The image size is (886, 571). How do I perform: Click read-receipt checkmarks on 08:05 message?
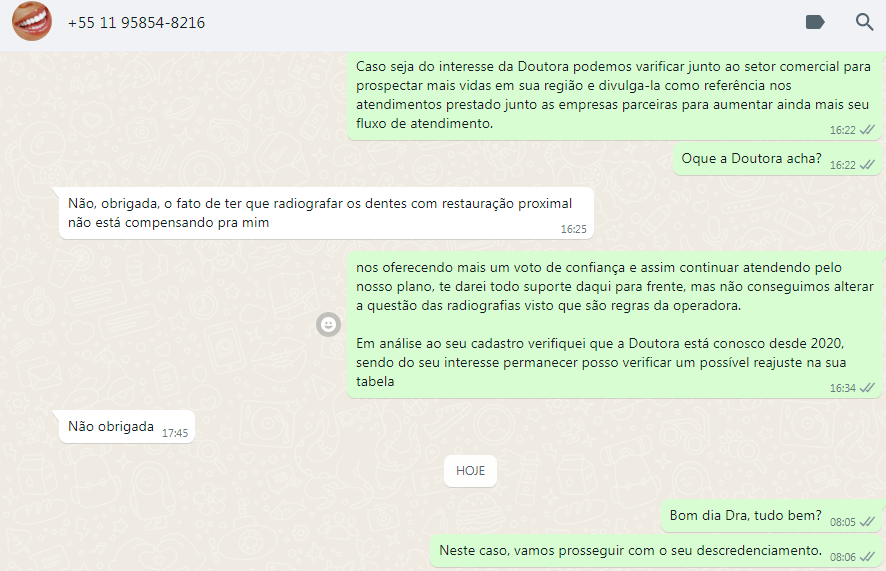point(867,522)
